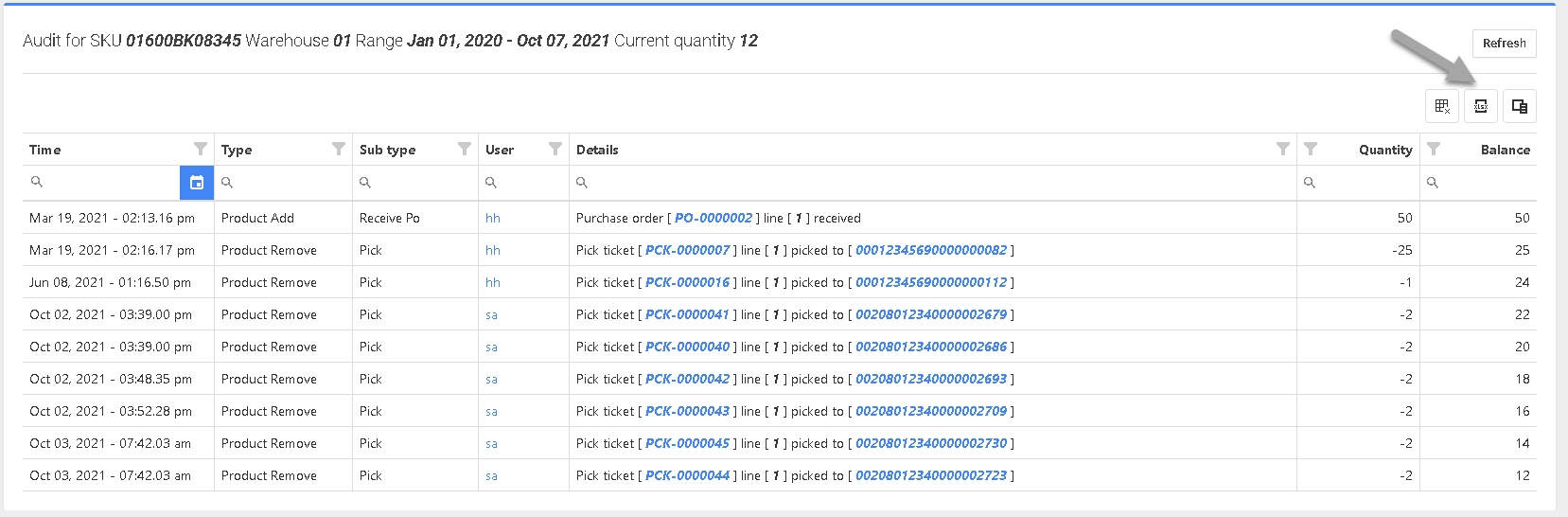Expand the Balance search operation menu
This screenshot has width=1568, height=517.
(x=1433, y=183)
